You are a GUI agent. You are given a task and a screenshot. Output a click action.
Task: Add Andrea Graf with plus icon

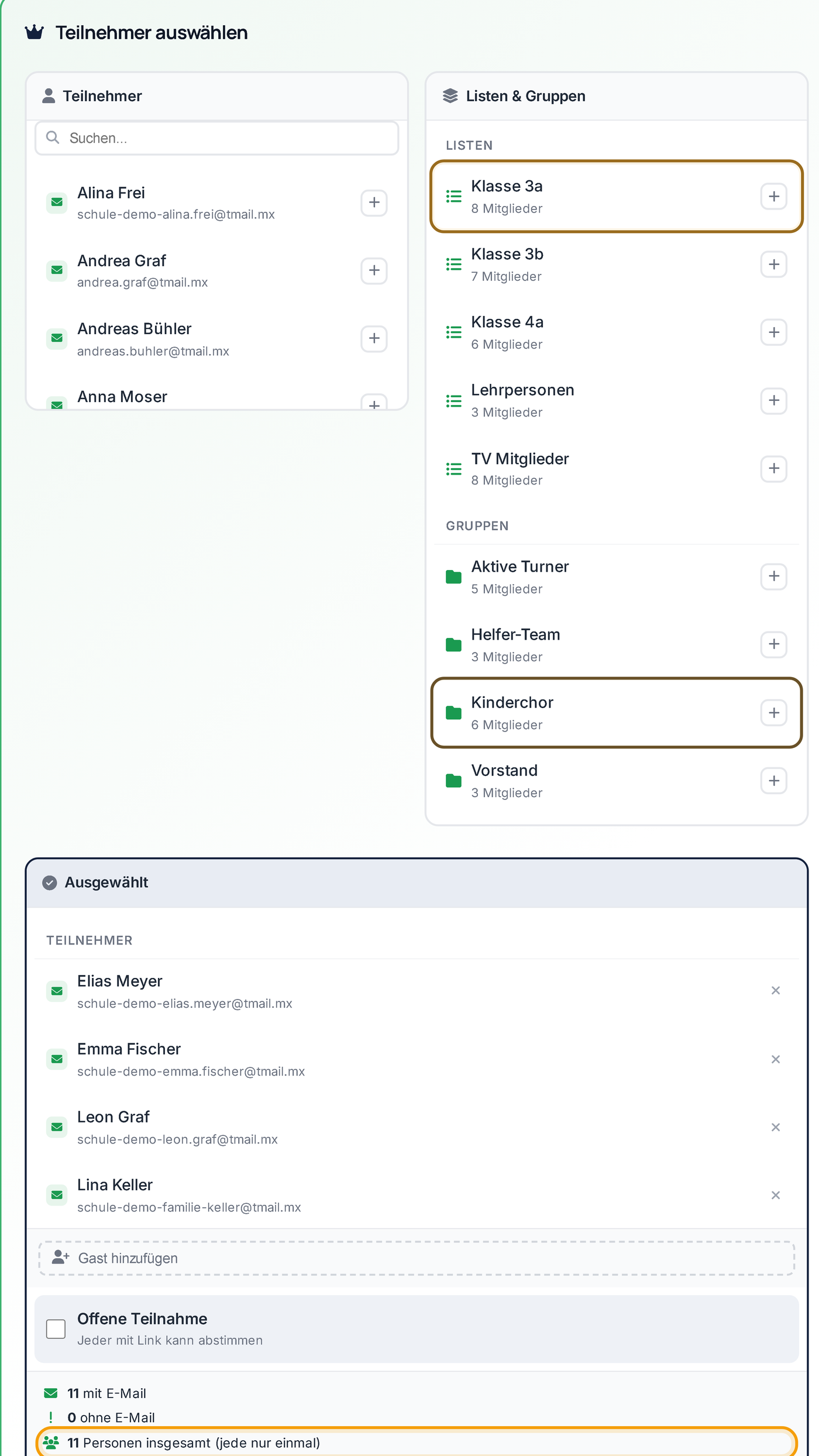click(374, 270)
